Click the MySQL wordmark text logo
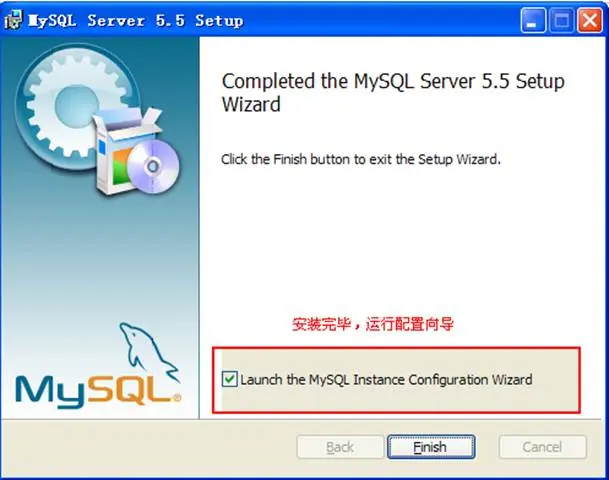This screenshot has width=609, height=480. pos(98,391)
